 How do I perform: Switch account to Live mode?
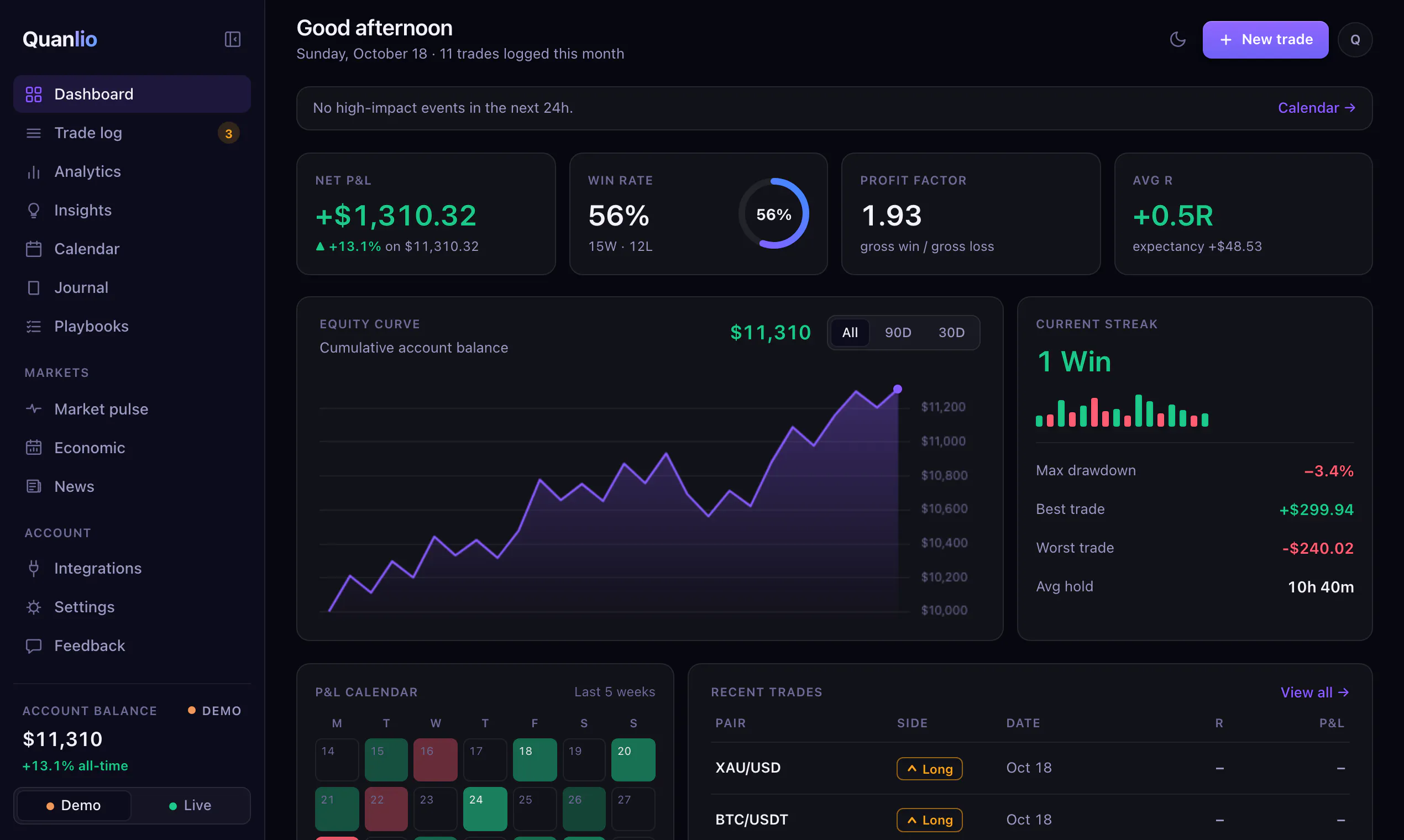click(190, 805)
